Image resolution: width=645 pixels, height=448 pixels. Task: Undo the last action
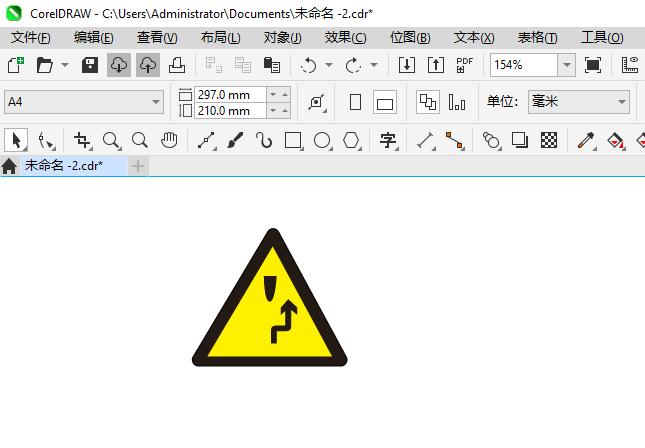pyautogui.click(x=309, y=65)
